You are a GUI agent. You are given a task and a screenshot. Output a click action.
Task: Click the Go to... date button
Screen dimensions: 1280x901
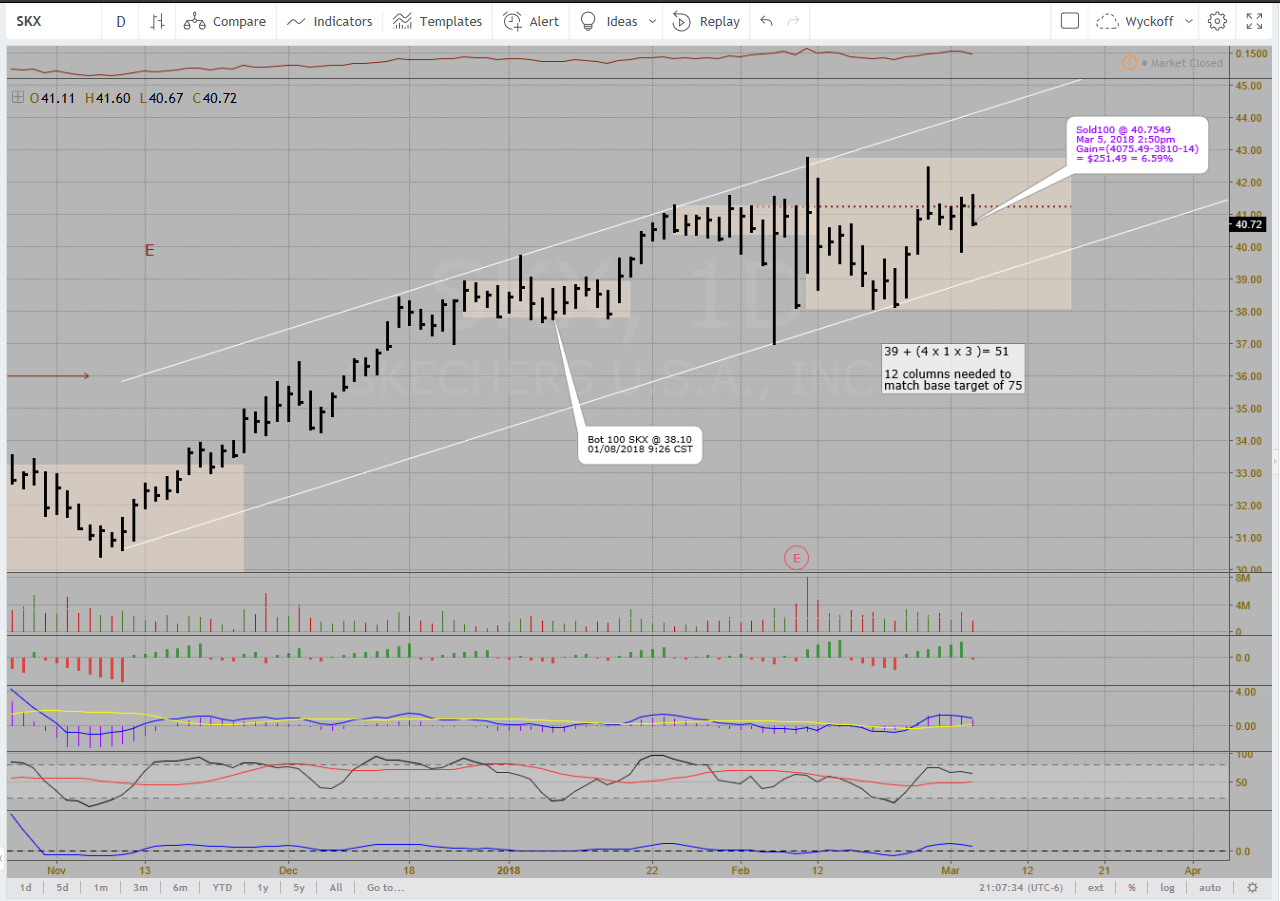385,887
